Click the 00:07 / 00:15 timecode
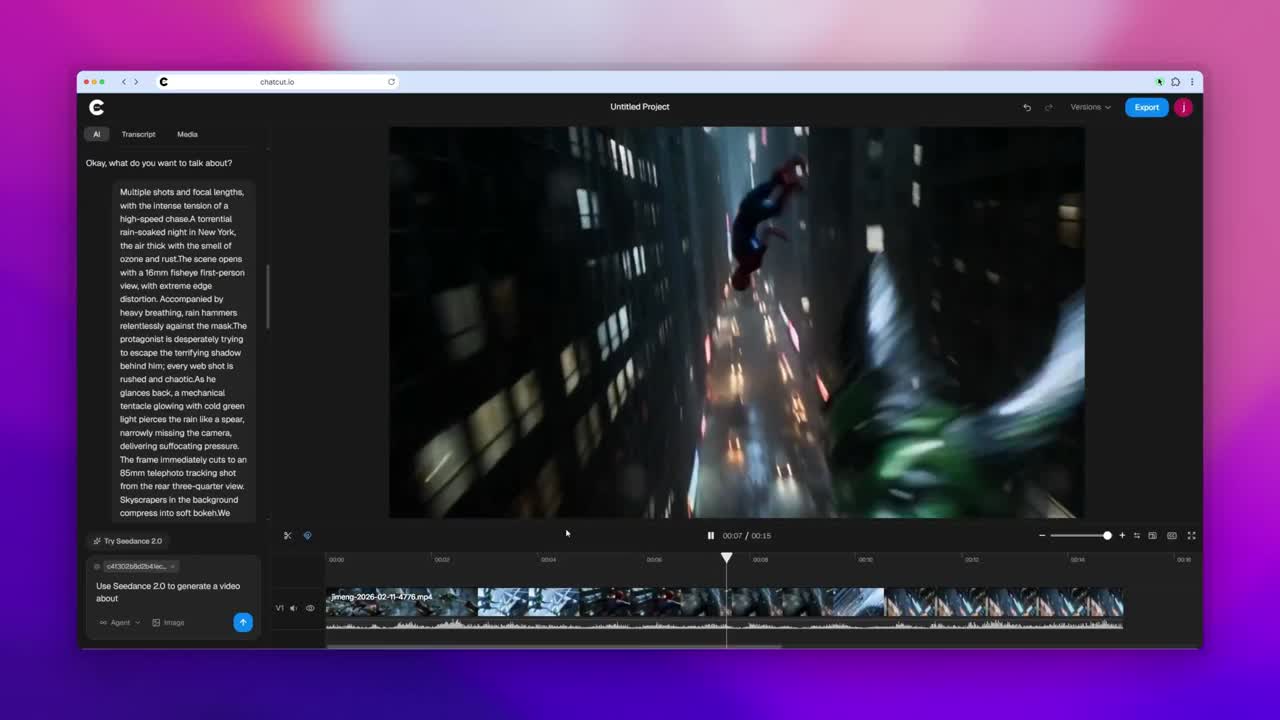The image size is (1280, 720). pyautogui.click(x=747, y=536)
